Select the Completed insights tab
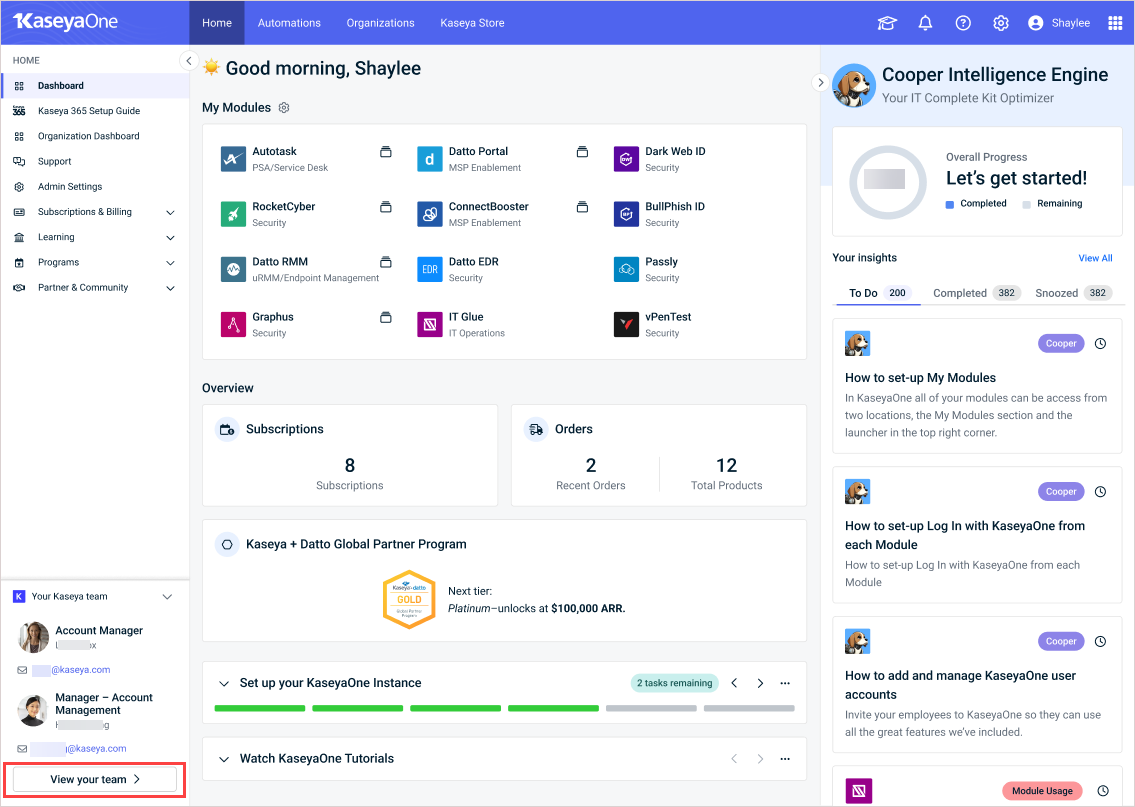Image resolution: width=1135 pixels, height=807 pixels. click(960, 293)
